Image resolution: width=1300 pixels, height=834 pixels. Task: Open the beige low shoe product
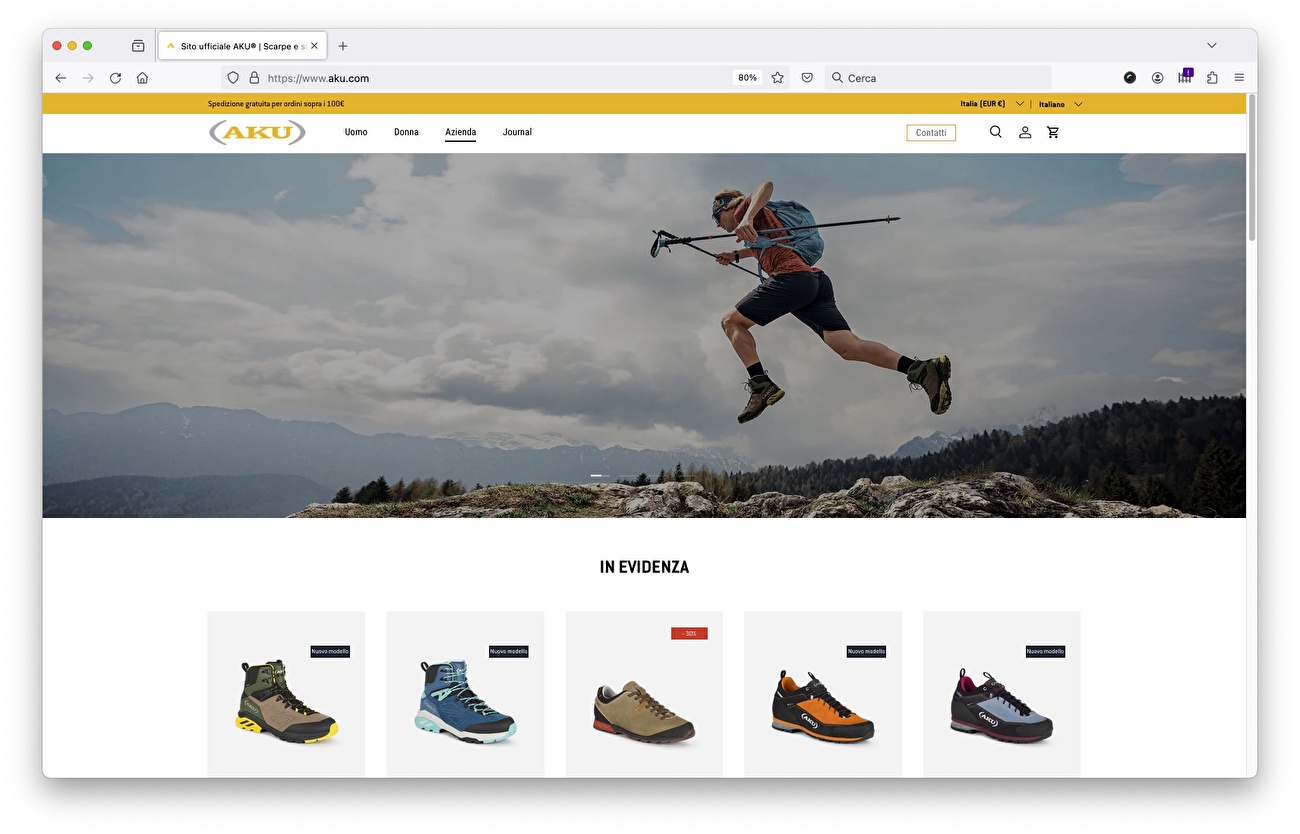pos(644,694)
